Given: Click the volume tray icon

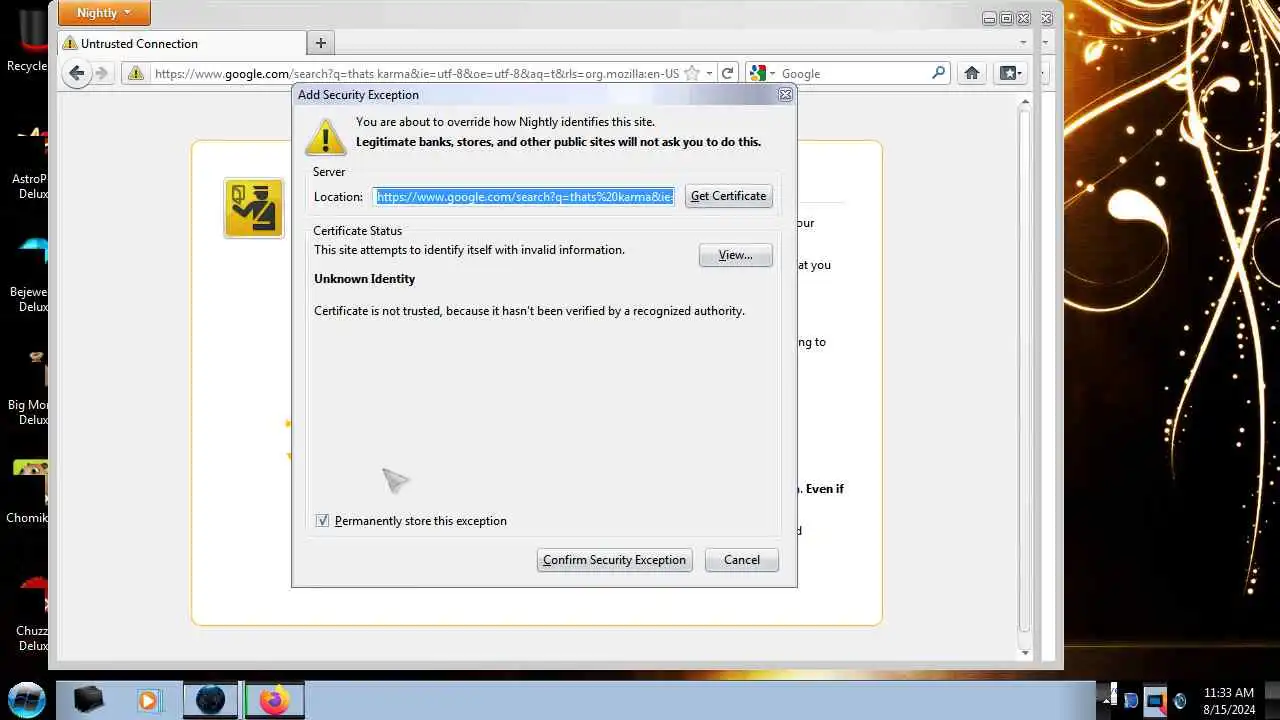Looking at the screenshot, I should [1180, 700].
